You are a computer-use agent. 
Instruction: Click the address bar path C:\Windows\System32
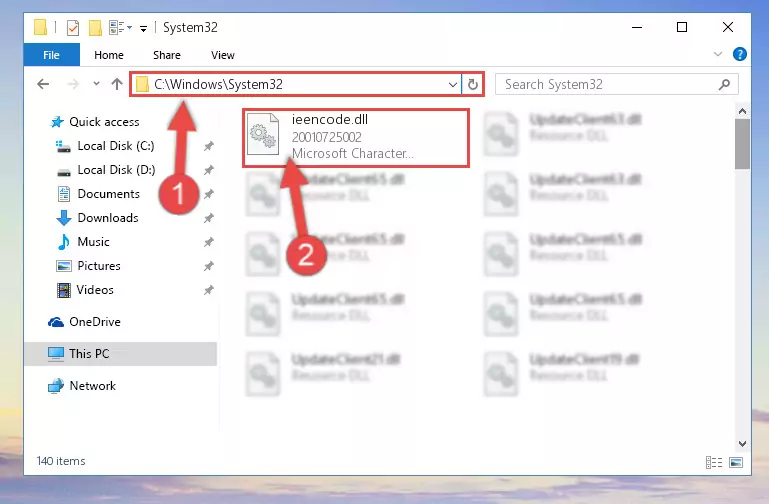pos(218,84)
